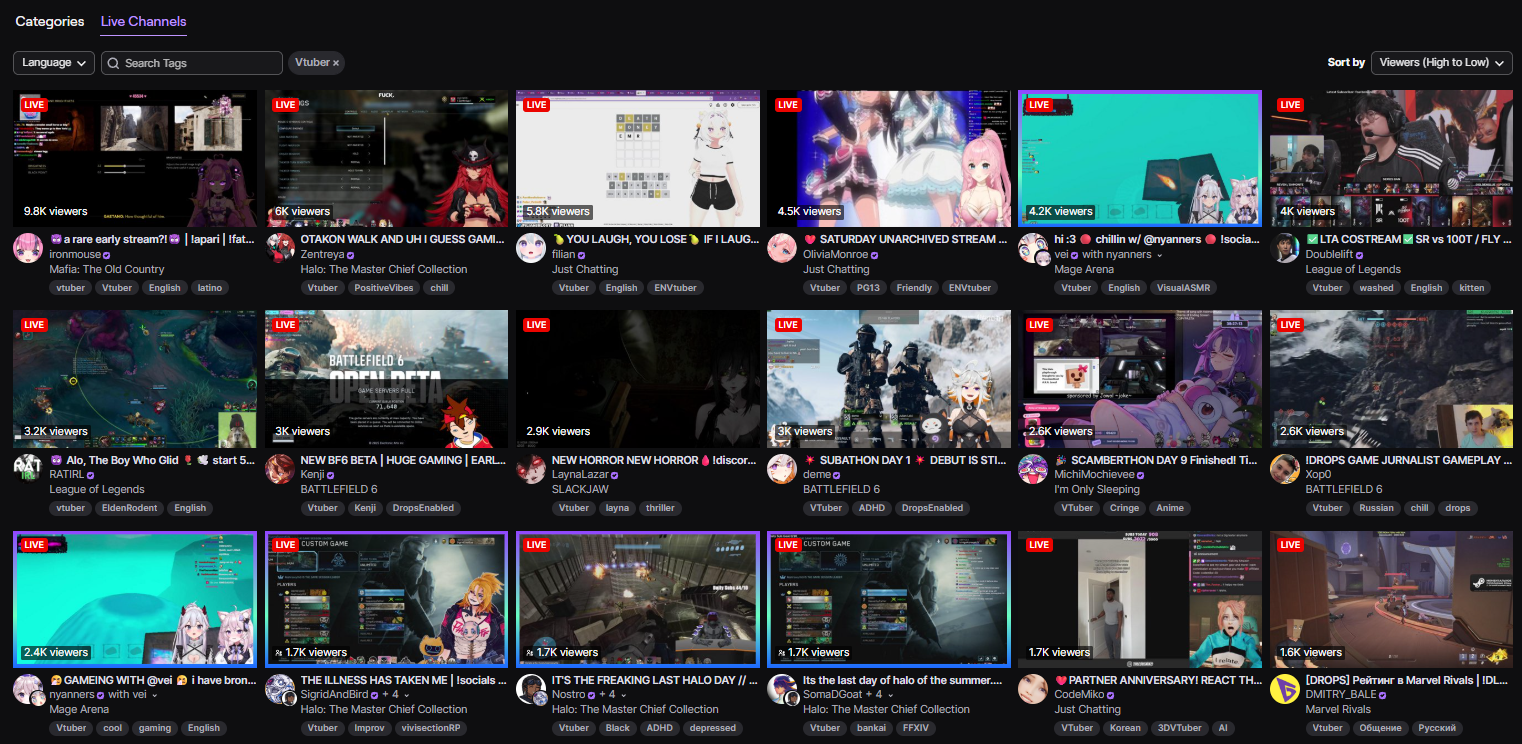Select the "thriller" tag
This screenshot has width=1522, height=744.
coord(660,508)
